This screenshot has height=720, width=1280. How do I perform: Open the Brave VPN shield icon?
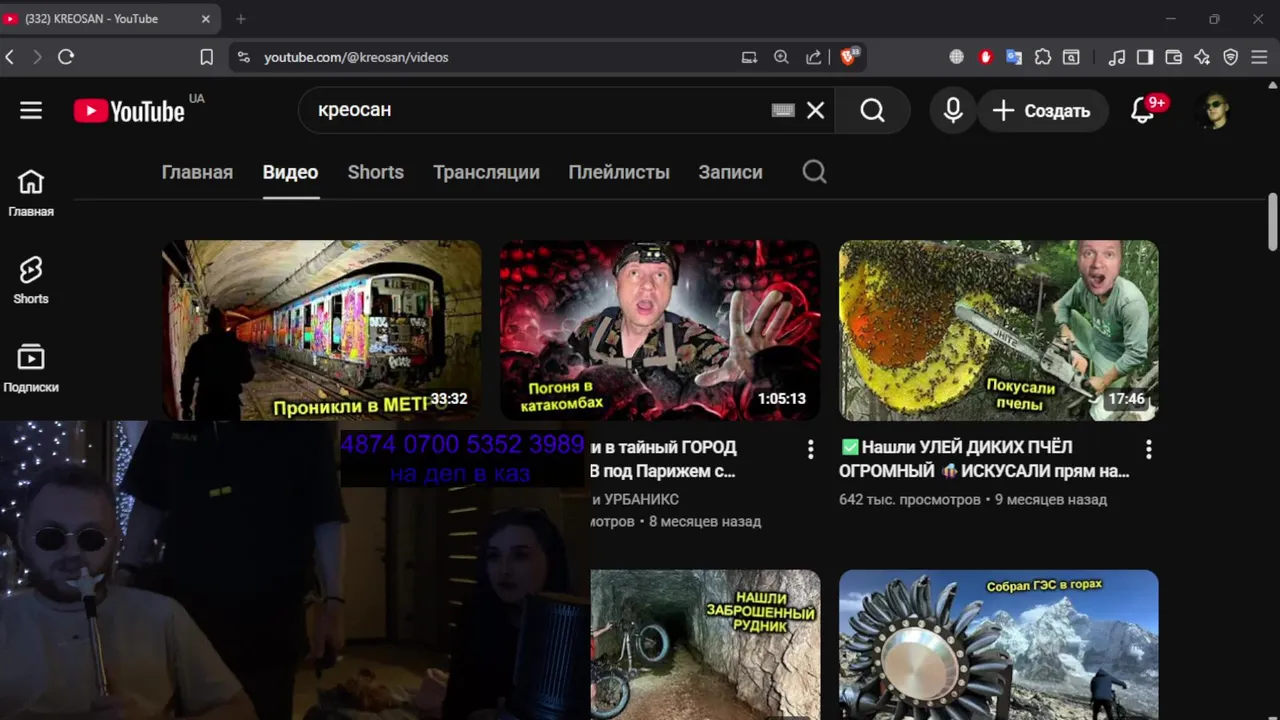click(1231, 57)
